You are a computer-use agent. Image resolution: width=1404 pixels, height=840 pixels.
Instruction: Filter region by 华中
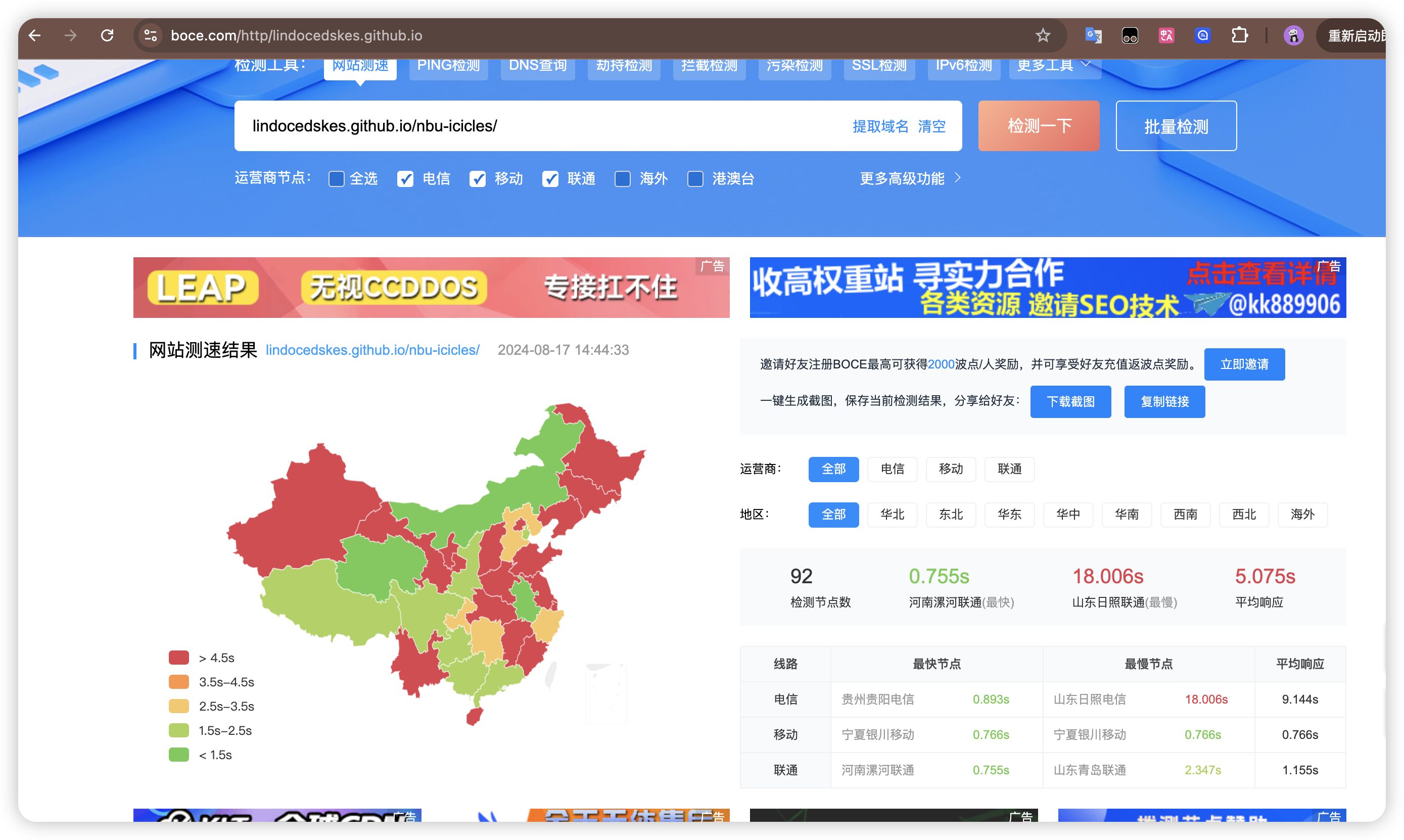coord(1068,514)
